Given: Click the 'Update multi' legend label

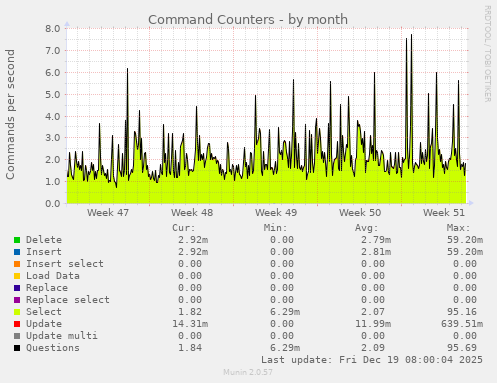Looking at the screenshot, I should pos(62,336).
